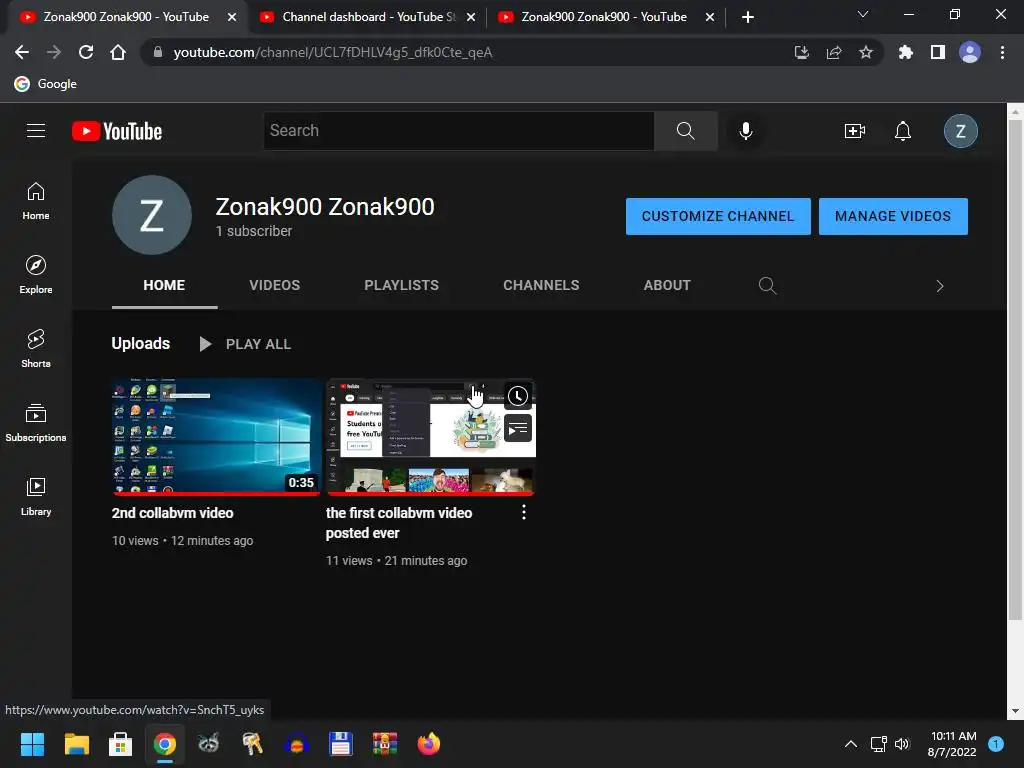The width and height of the screenshot is (1024, 768).
Task: Open the share page icon in address bar
Action: coord(834,52)
